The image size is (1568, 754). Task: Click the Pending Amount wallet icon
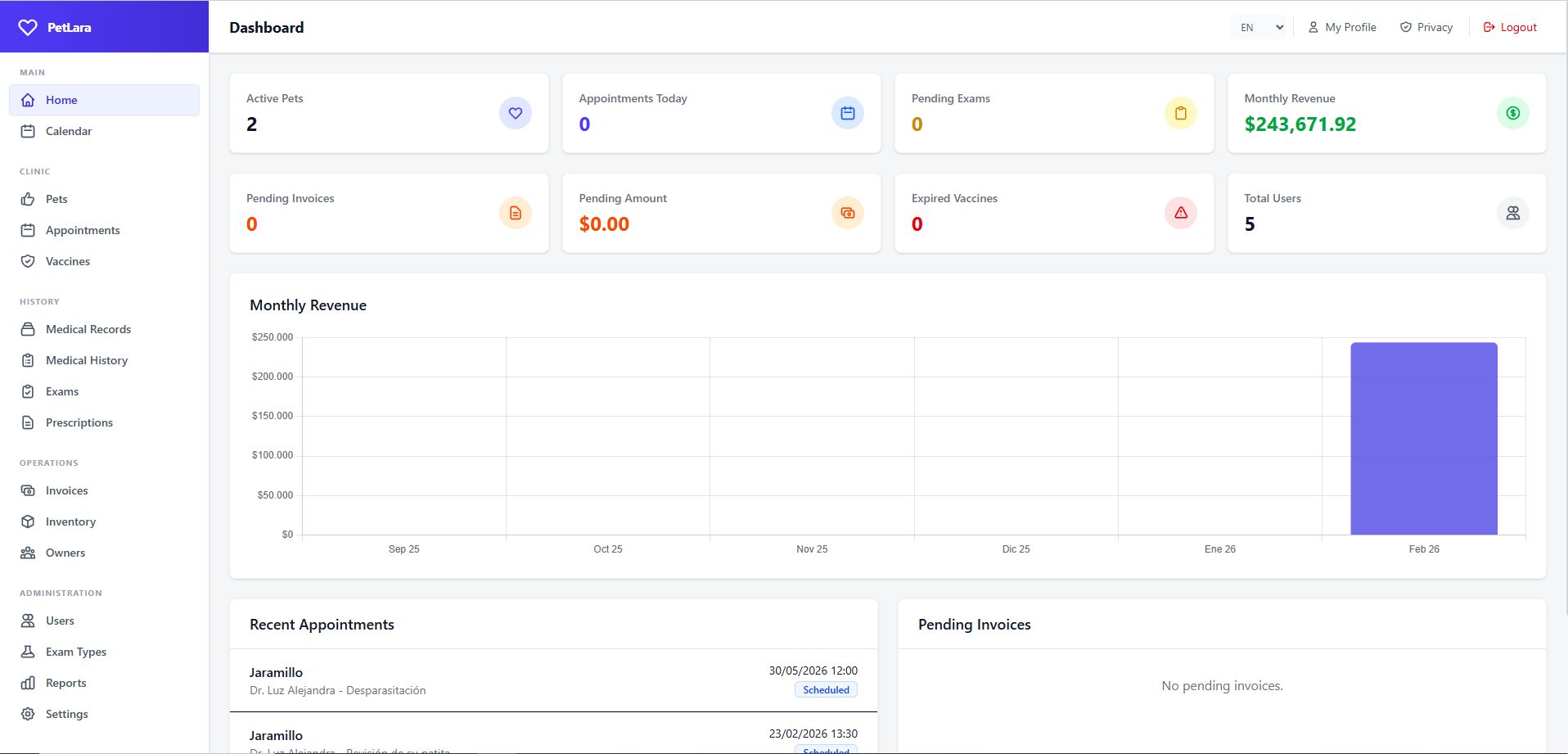847,213
